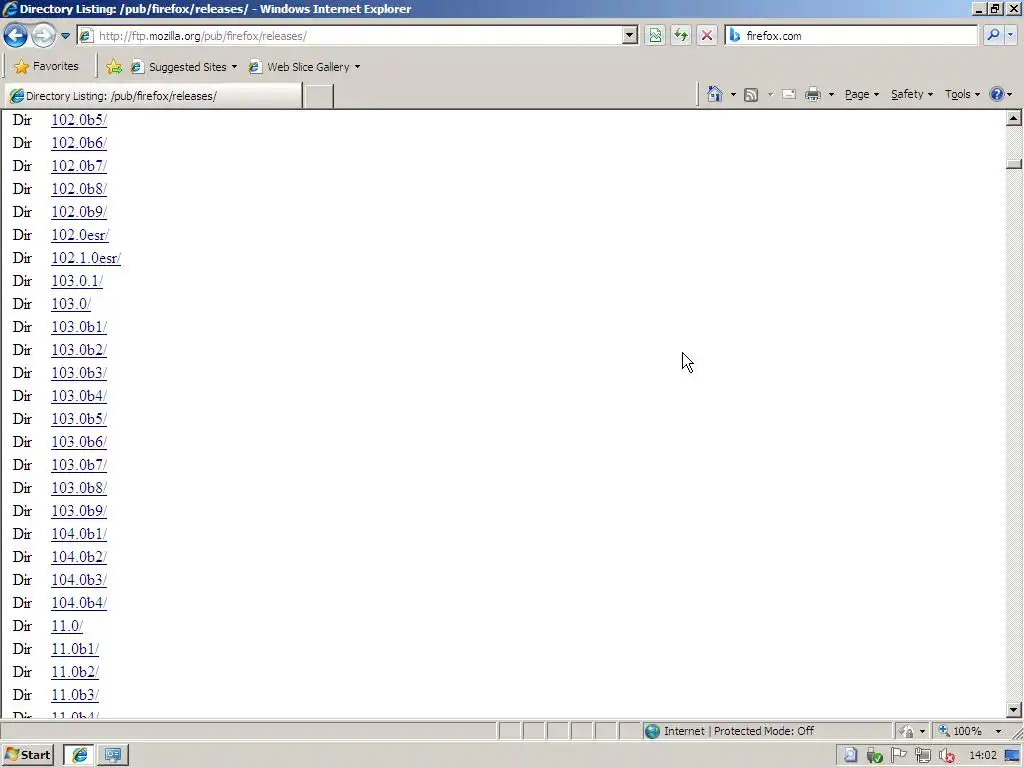The height and width of the screenshot is (768, 1024).
Task: Open the recent pages dropdown arrow
Action: [x=65, y=36]
